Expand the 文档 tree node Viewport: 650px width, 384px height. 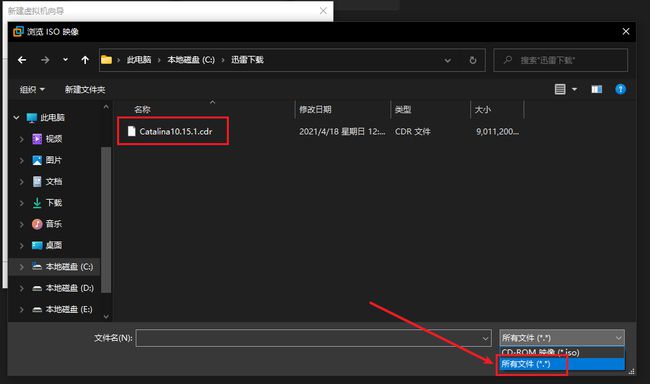coord(22,182)
